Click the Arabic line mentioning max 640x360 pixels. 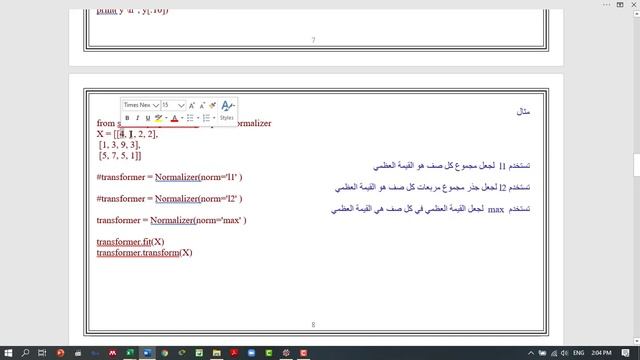pyautogui.click(x=431, y=209)
